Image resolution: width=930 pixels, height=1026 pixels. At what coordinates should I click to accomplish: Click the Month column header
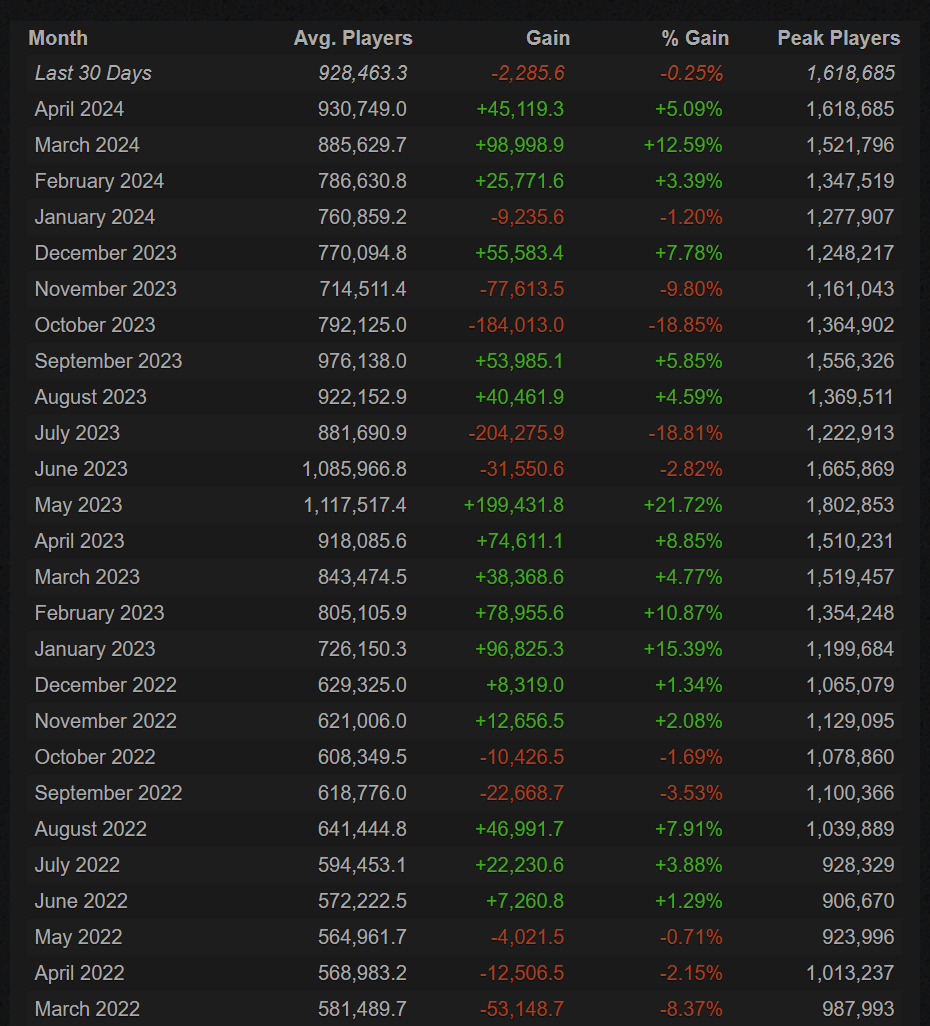click(58, 38)
